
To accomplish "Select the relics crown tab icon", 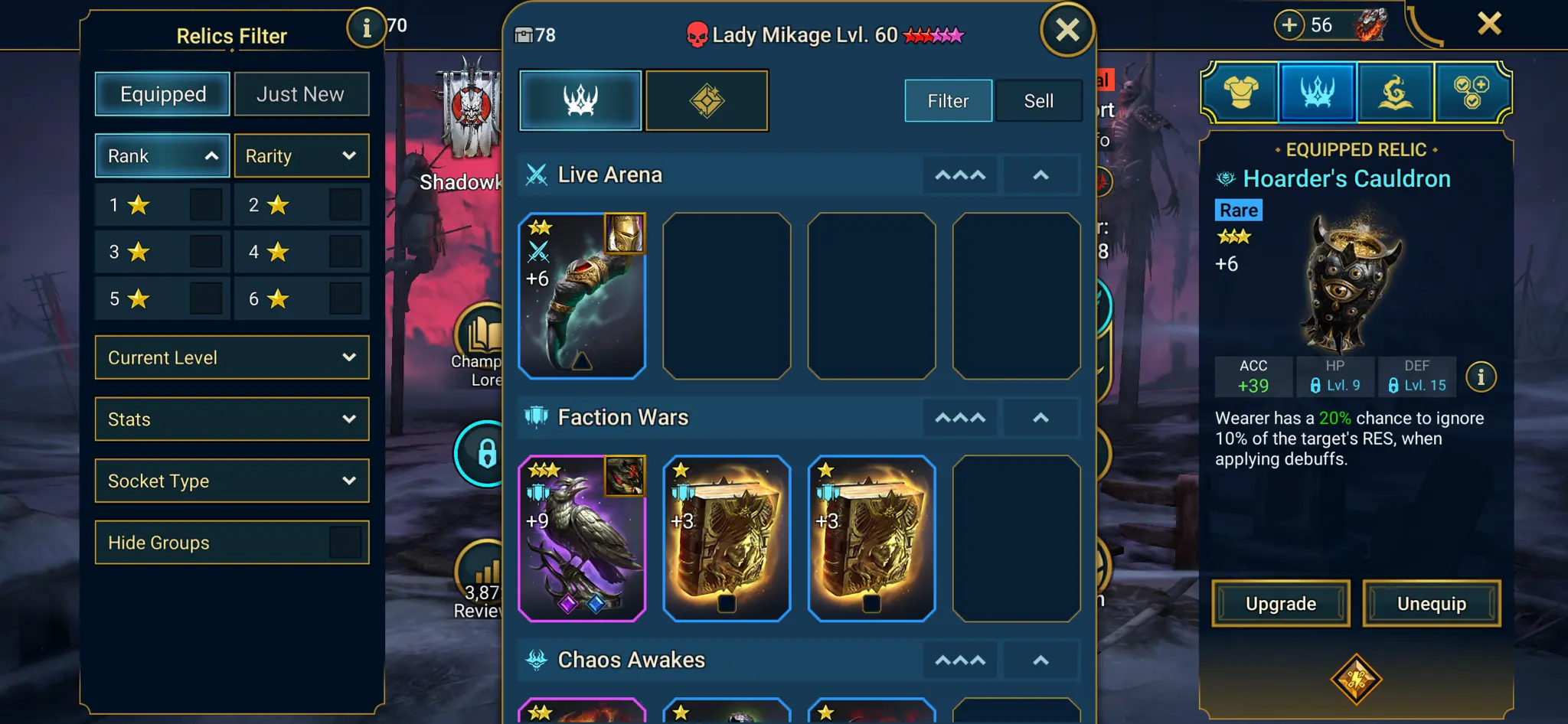I will coord(1318,93).
